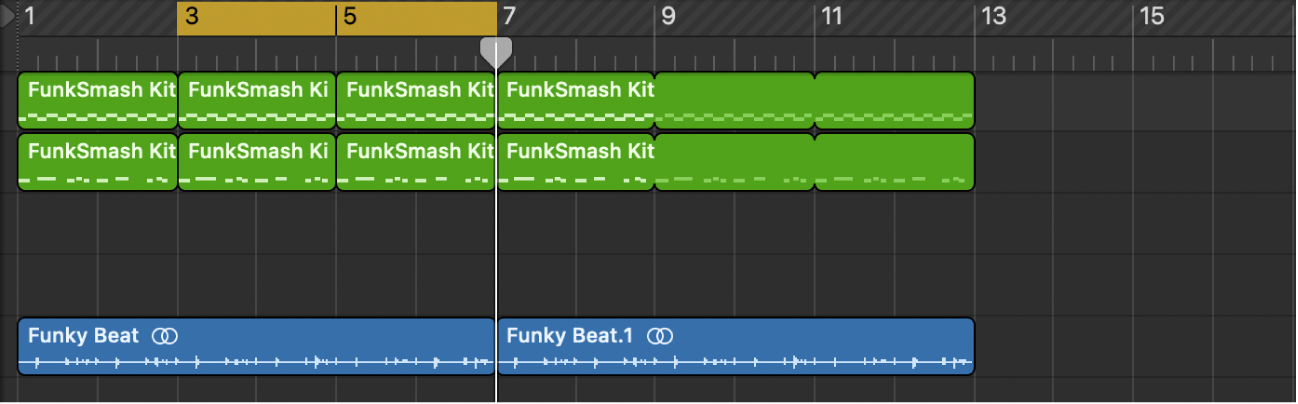1298x404 pixels.
Task: Click bar 15 in the ruler
Action: (1152, 17)
